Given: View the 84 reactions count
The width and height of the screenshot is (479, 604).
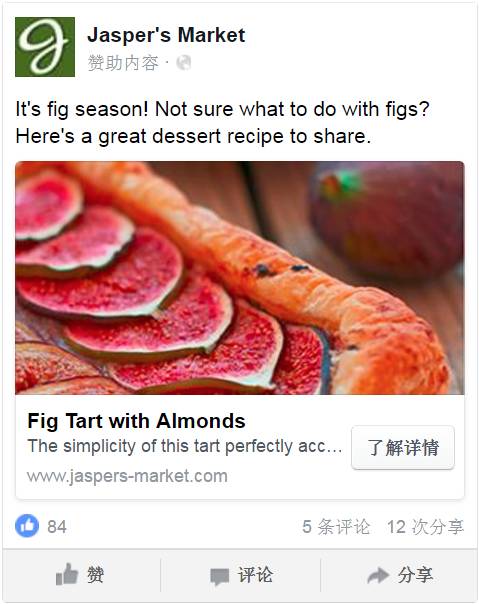Looking at the screenshot, I should 57,527.
